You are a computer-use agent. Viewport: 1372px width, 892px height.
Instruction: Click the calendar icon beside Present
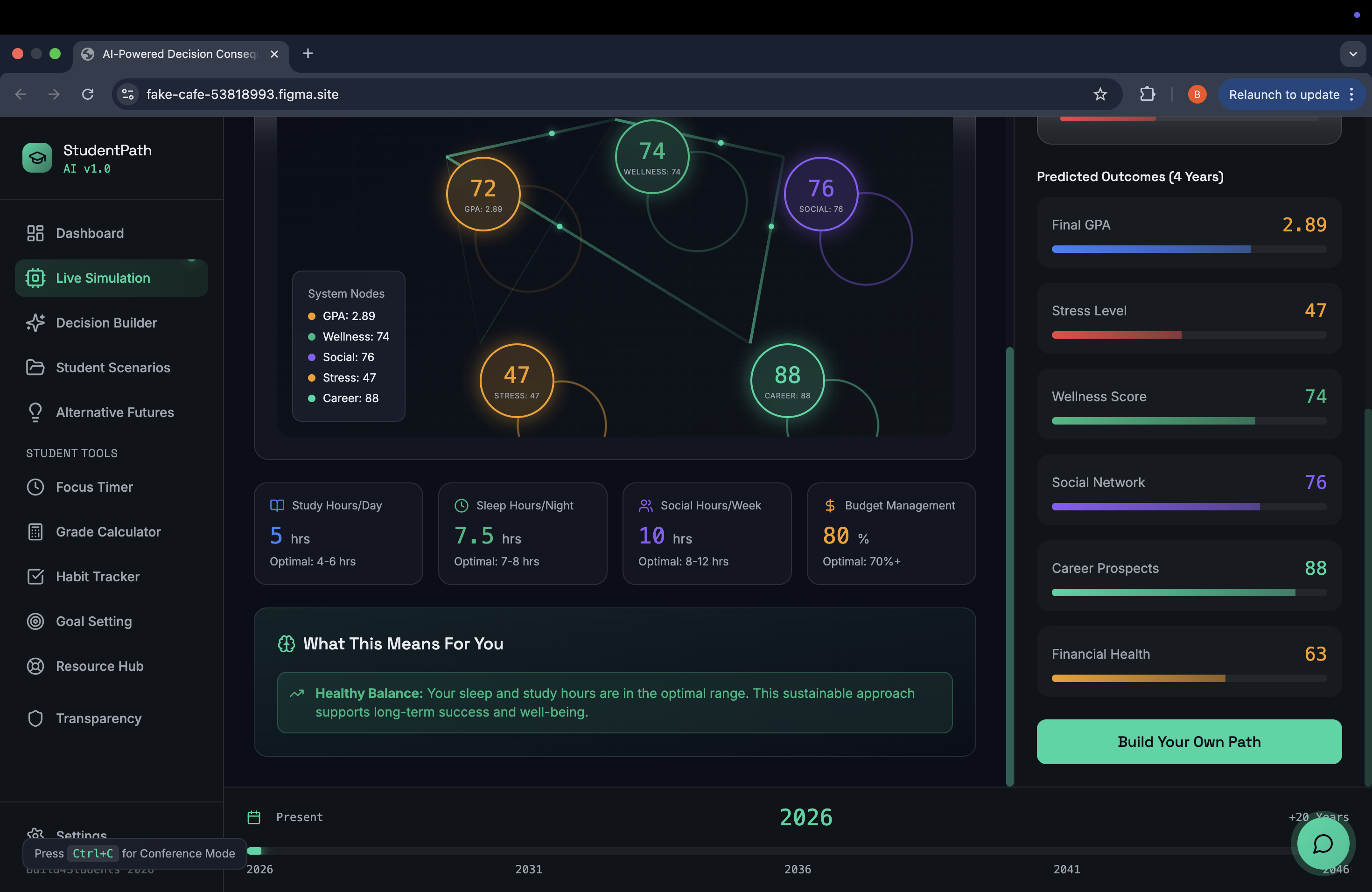254,817
